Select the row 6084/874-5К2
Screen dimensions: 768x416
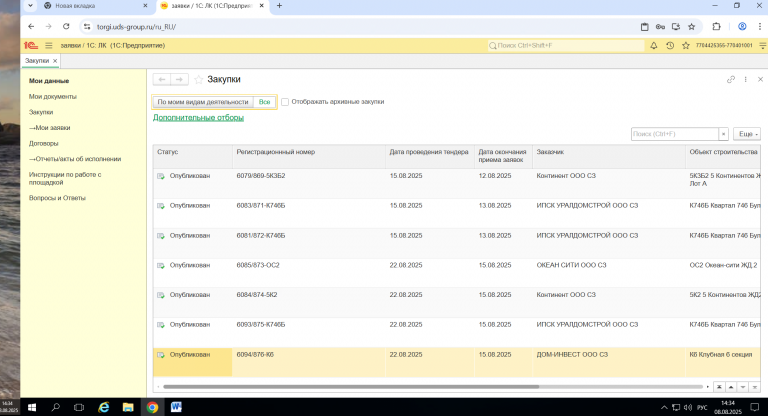pos(456,303)
